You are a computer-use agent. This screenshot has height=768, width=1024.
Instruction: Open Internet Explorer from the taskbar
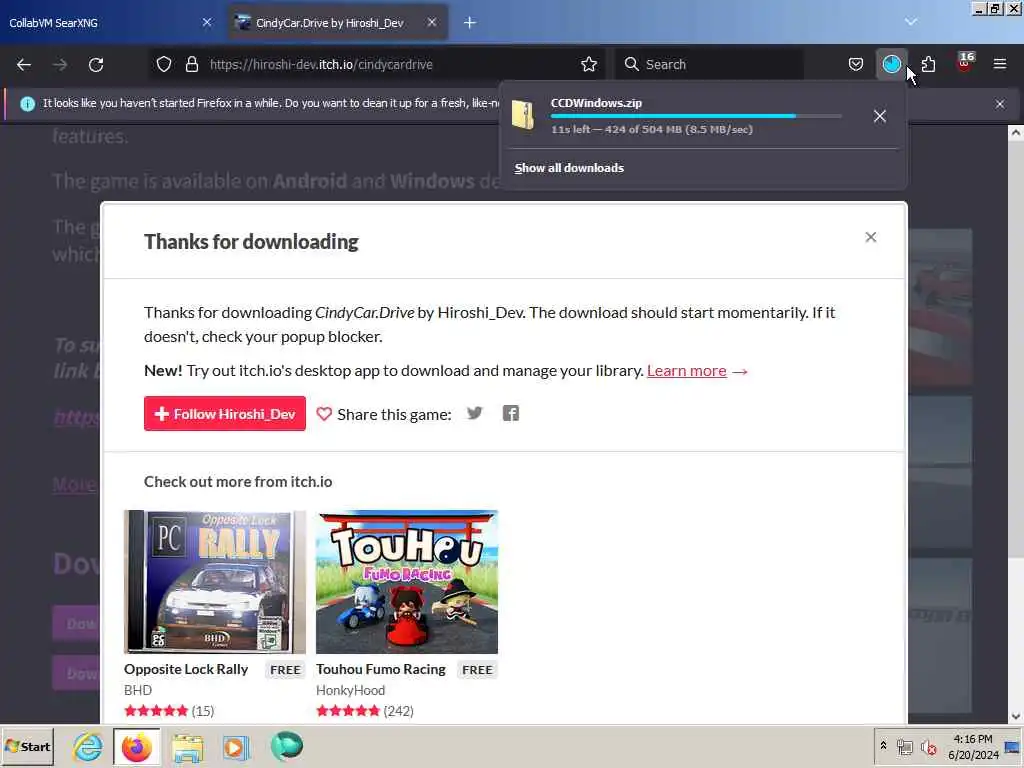88,746
